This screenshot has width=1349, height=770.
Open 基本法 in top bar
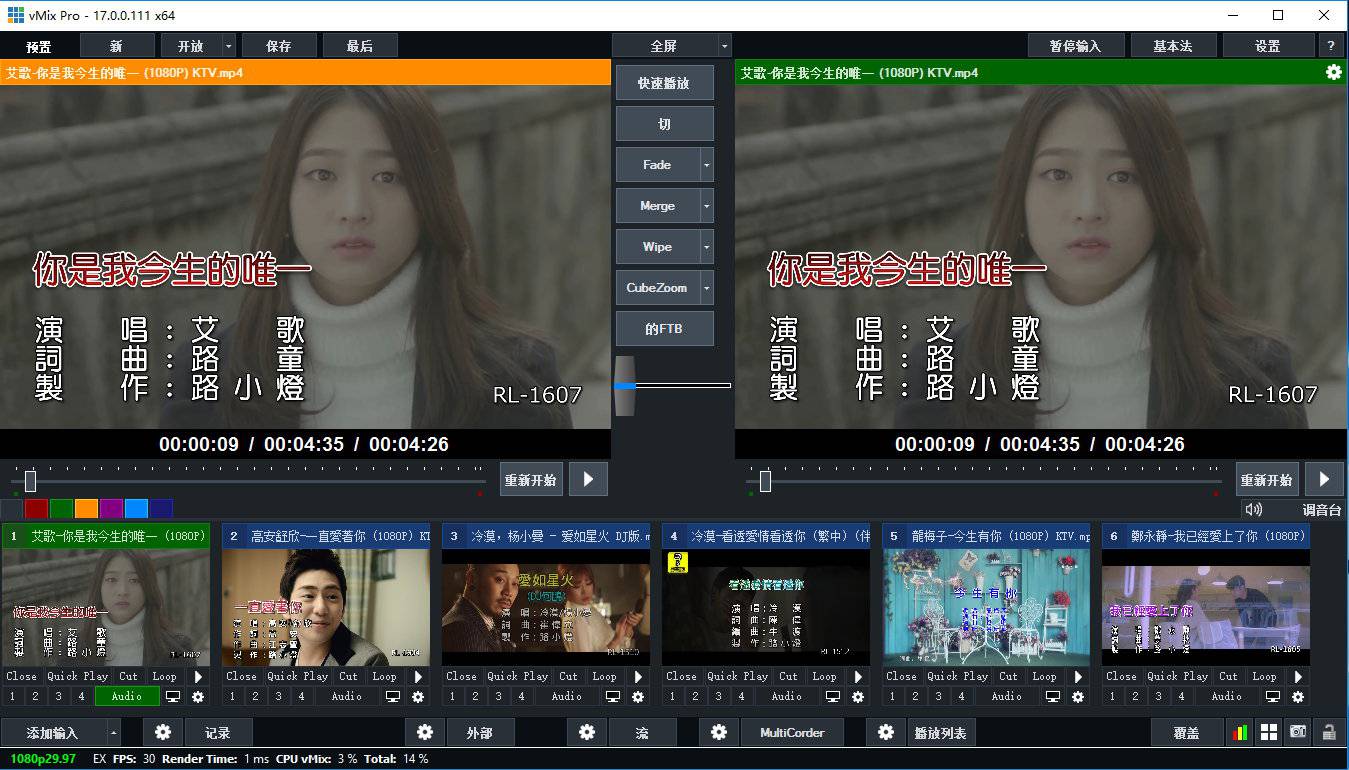pos(1173,46)
